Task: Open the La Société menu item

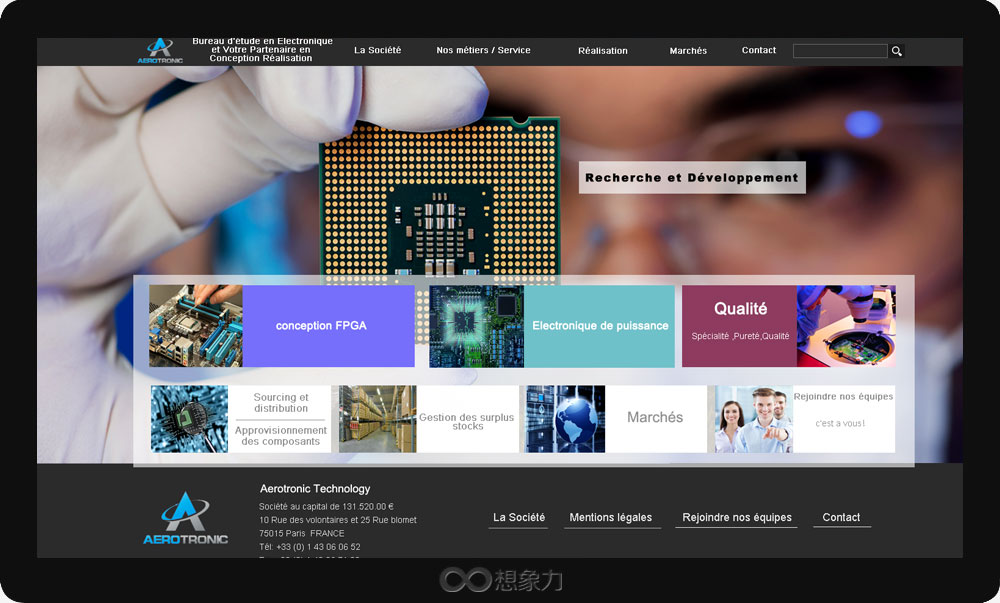Action: [377, 50]
